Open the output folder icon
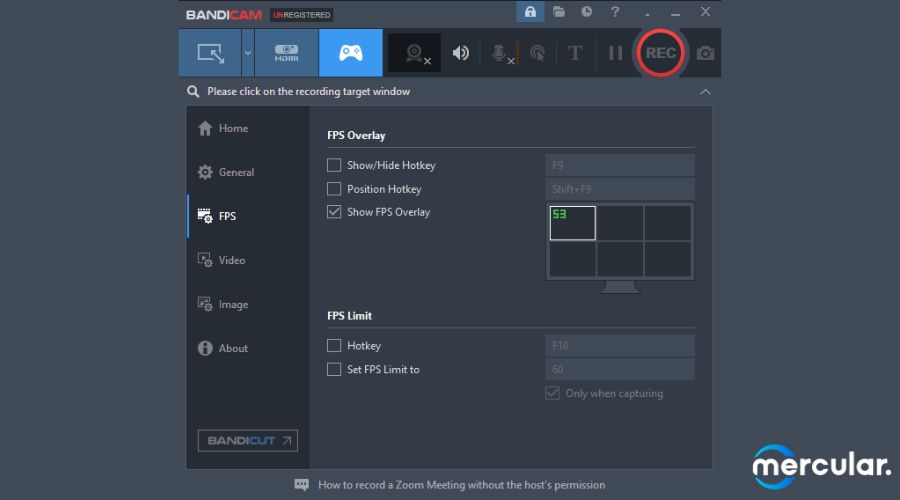Image resolution: width=900 pixels, height=500 pixels. [x=558, y=11]
